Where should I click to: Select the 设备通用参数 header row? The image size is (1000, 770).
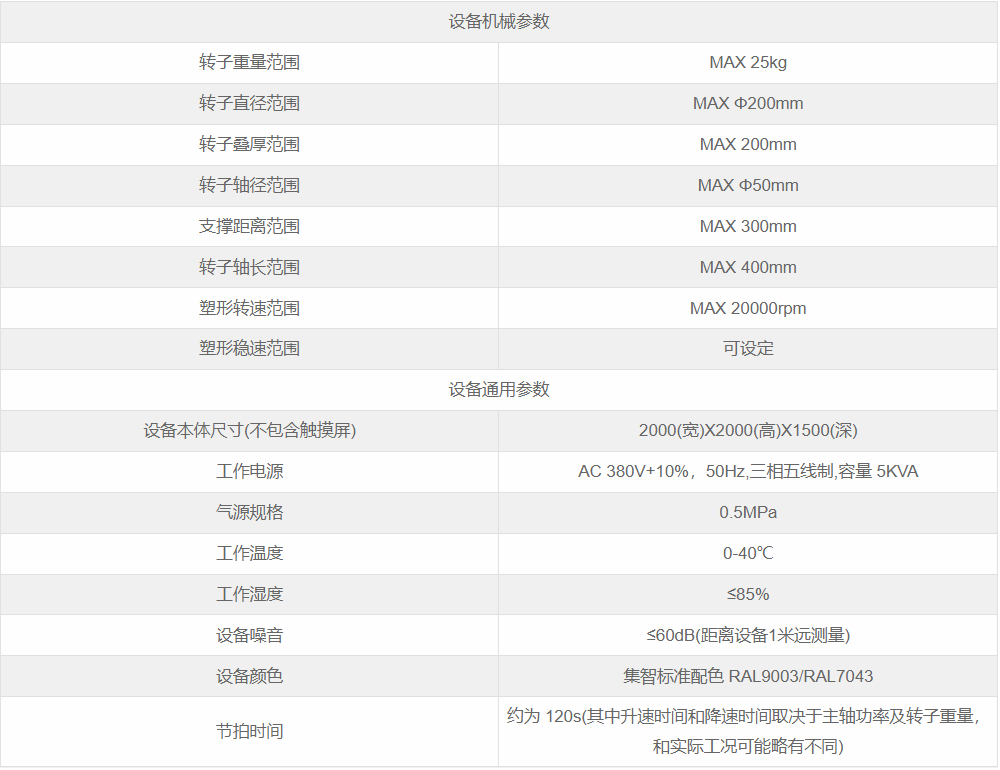[500, 390]
